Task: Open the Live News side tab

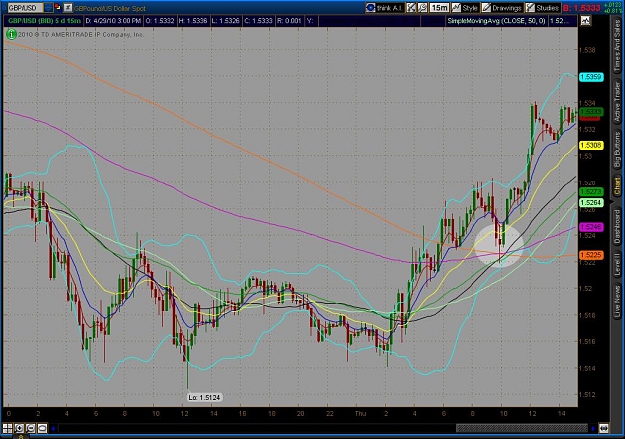Action: [617, 301]
